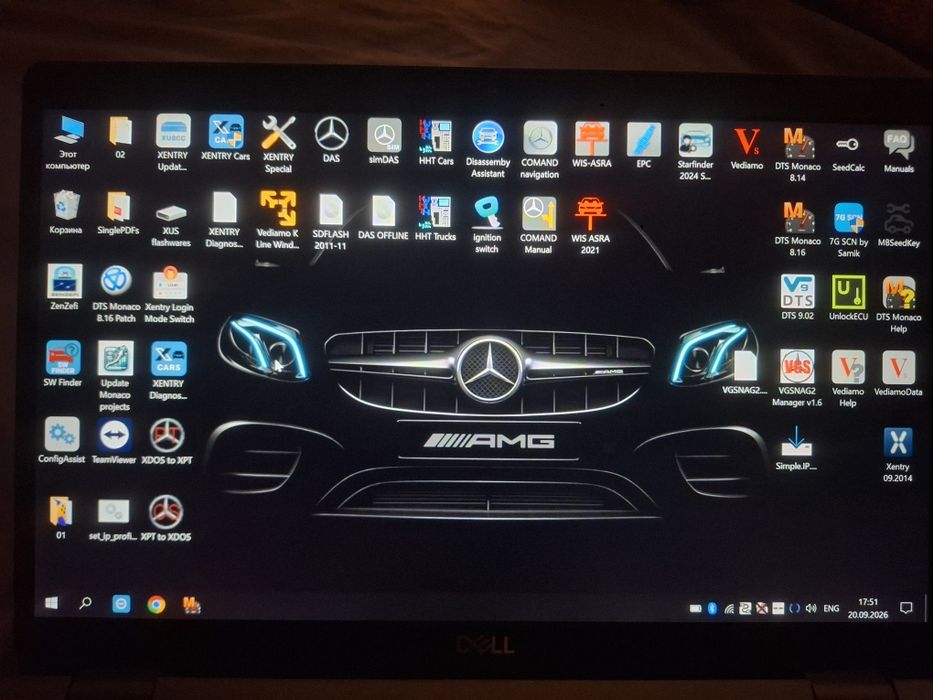Open DTS Monaco taskbar icon

coord(191,605)
